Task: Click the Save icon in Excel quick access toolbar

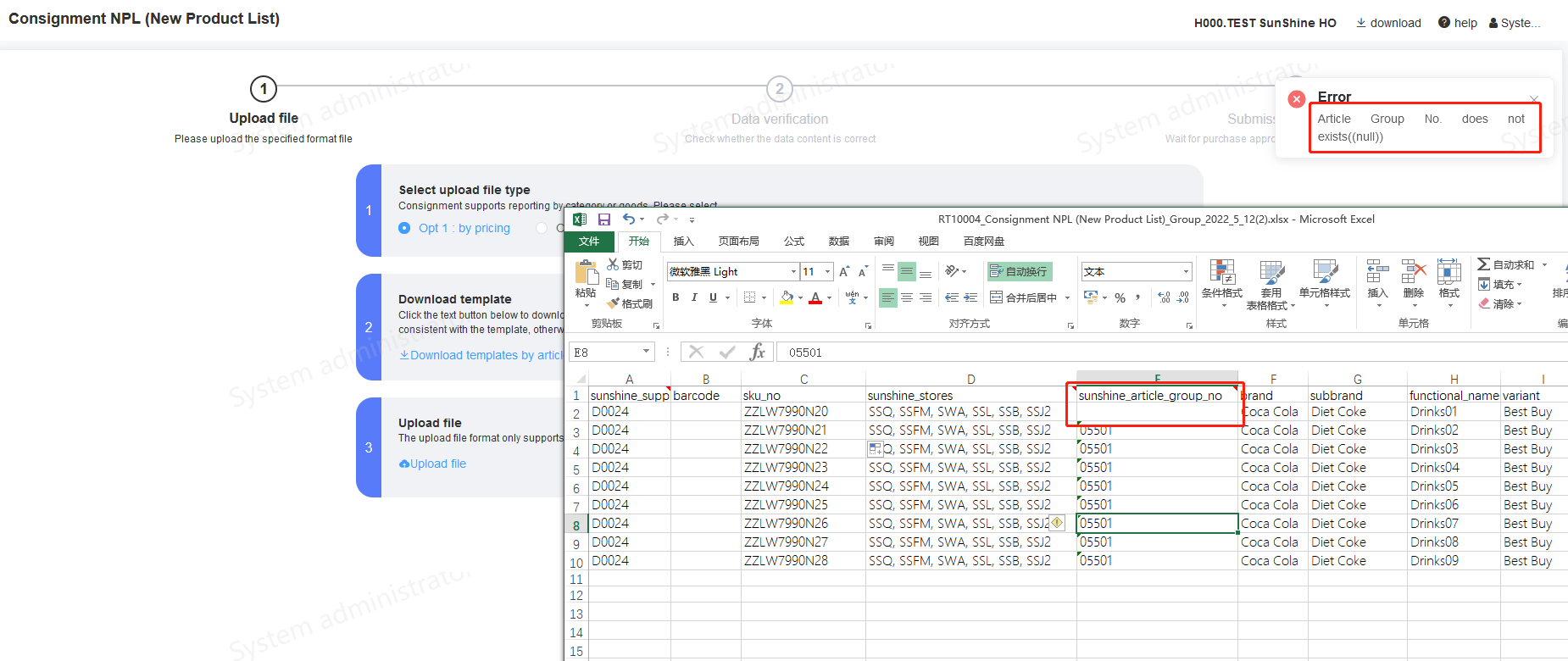Action: point(604,219)
